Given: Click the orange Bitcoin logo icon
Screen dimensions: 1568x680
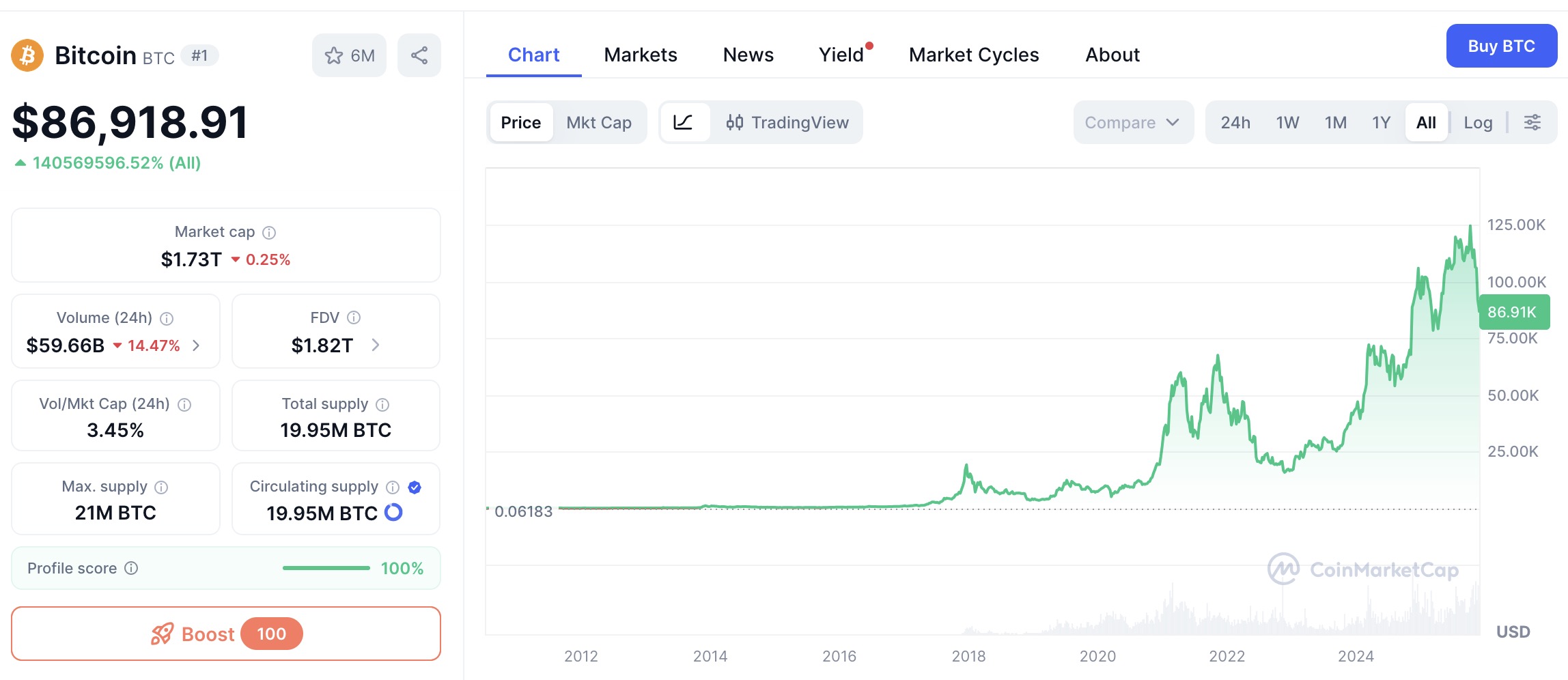Looking at the screenshot, I should click(x=27, y=55).
